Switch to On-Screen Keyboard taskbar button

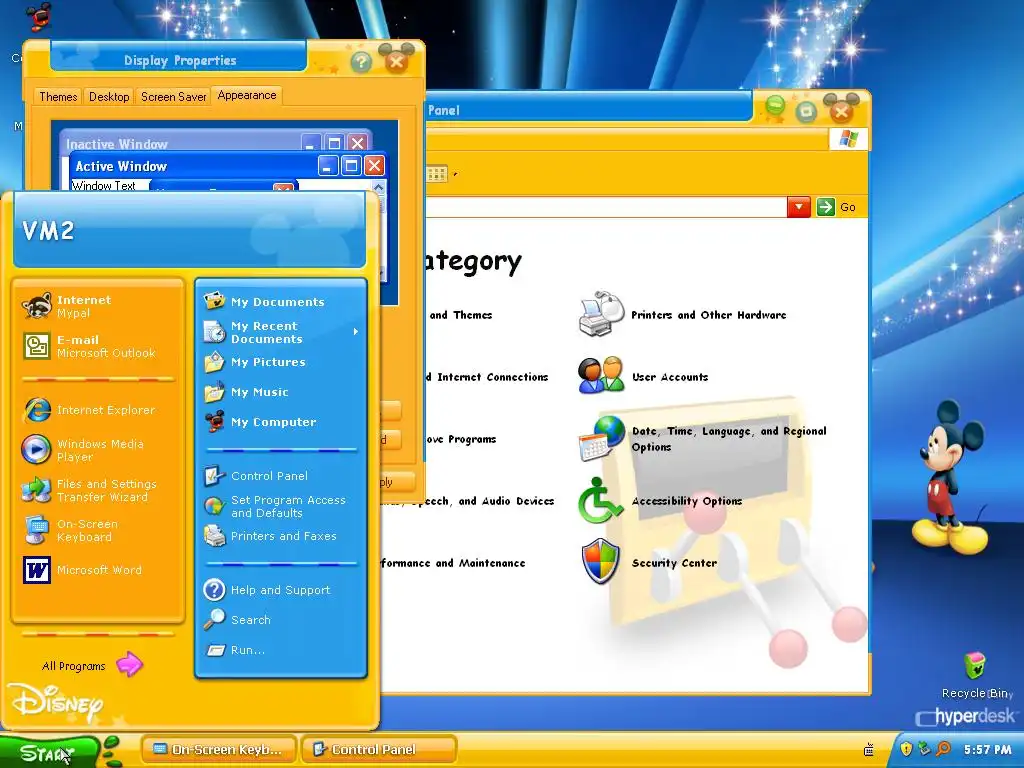218,750
